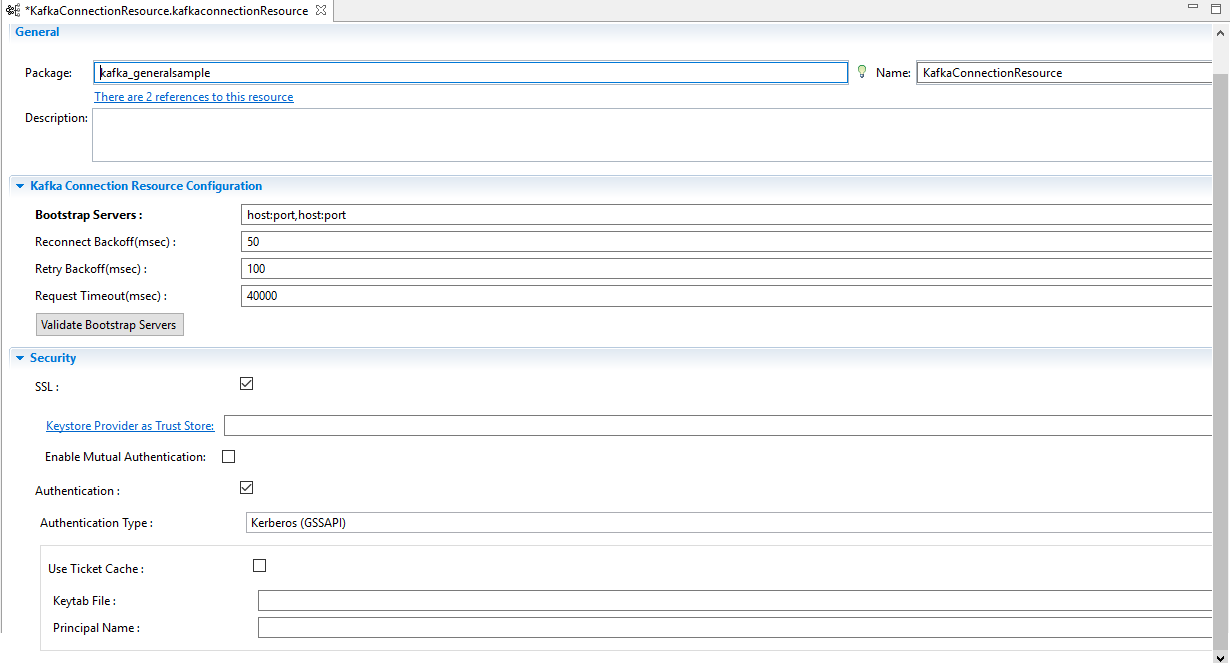Focus the Package input field
Screen dimensions: 1232x663
[471, 73]
